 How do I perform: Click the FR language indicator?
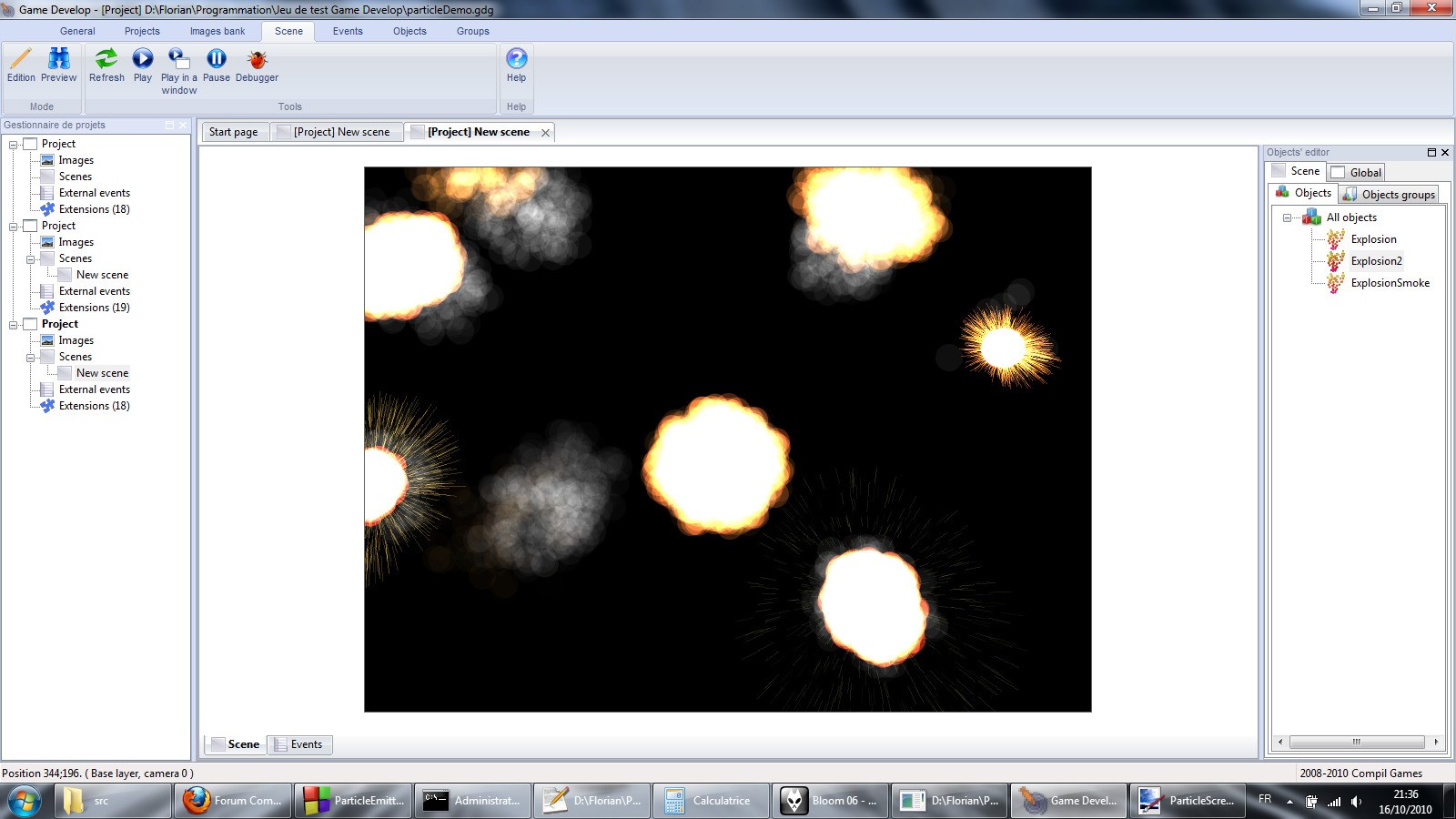point(1265,799)
